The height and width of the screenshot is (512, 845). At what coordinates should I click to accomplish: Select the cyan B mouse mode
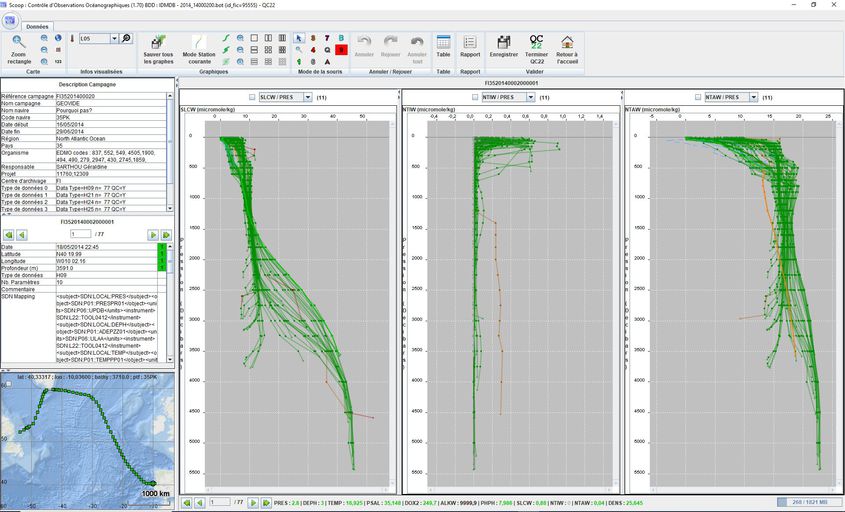click(341, 38)
